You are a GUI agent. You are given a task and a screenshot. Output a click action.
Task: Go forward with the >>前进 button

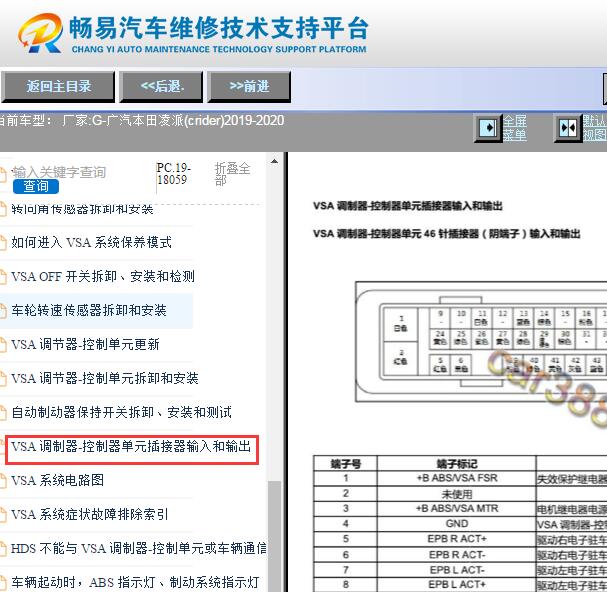coord(249,86)
